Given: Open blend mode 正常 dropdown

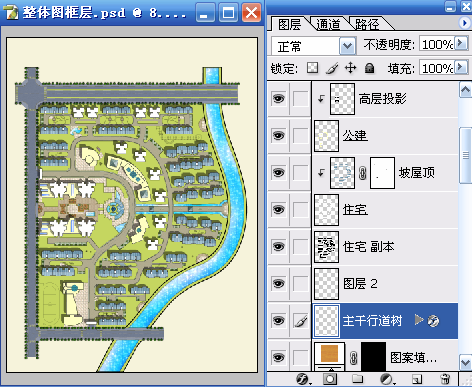Looking at the screenshot, I should (347, 46).
